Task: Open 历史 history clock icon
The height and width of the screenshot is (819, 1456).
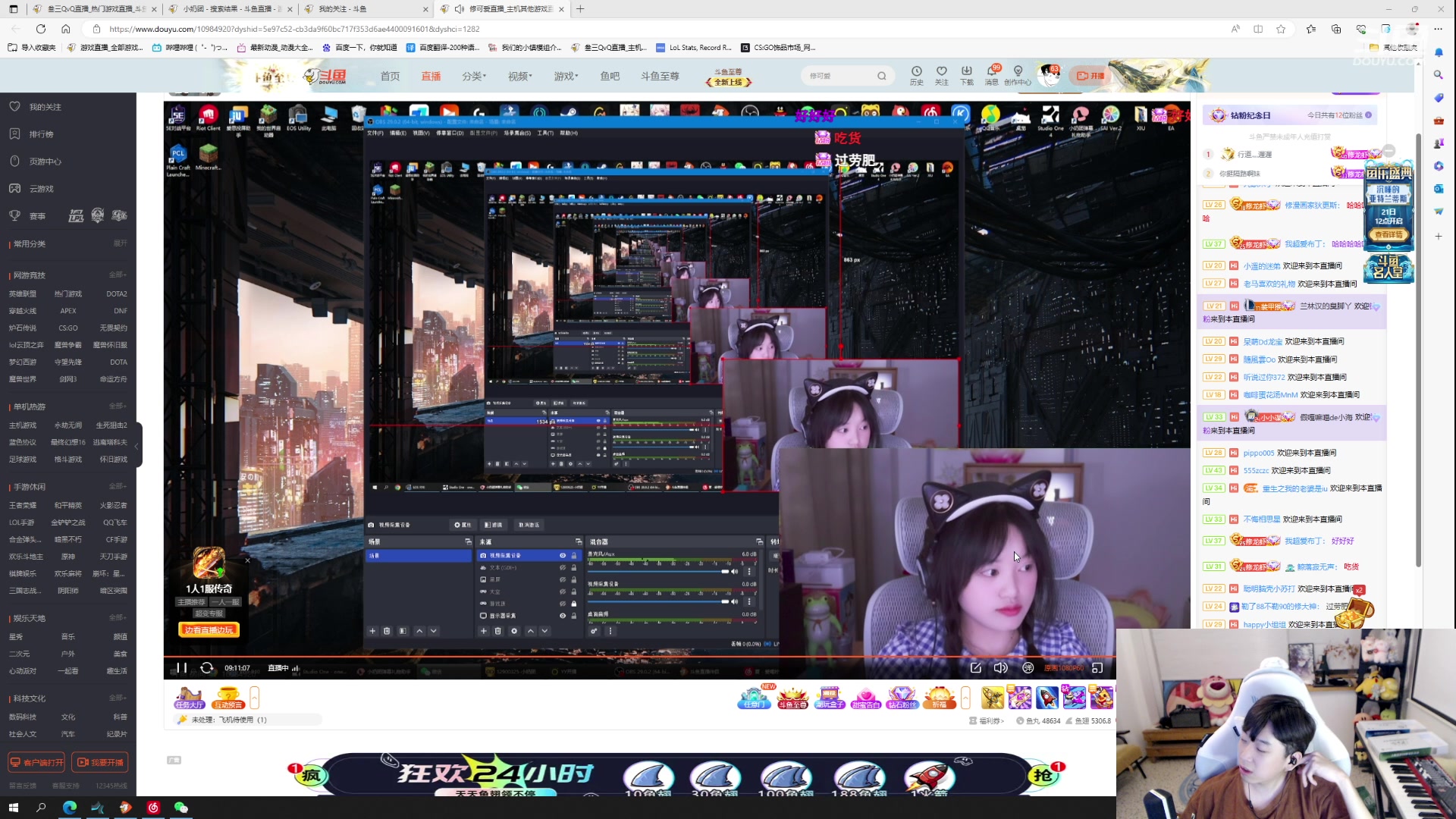Action: coord(916,72)
